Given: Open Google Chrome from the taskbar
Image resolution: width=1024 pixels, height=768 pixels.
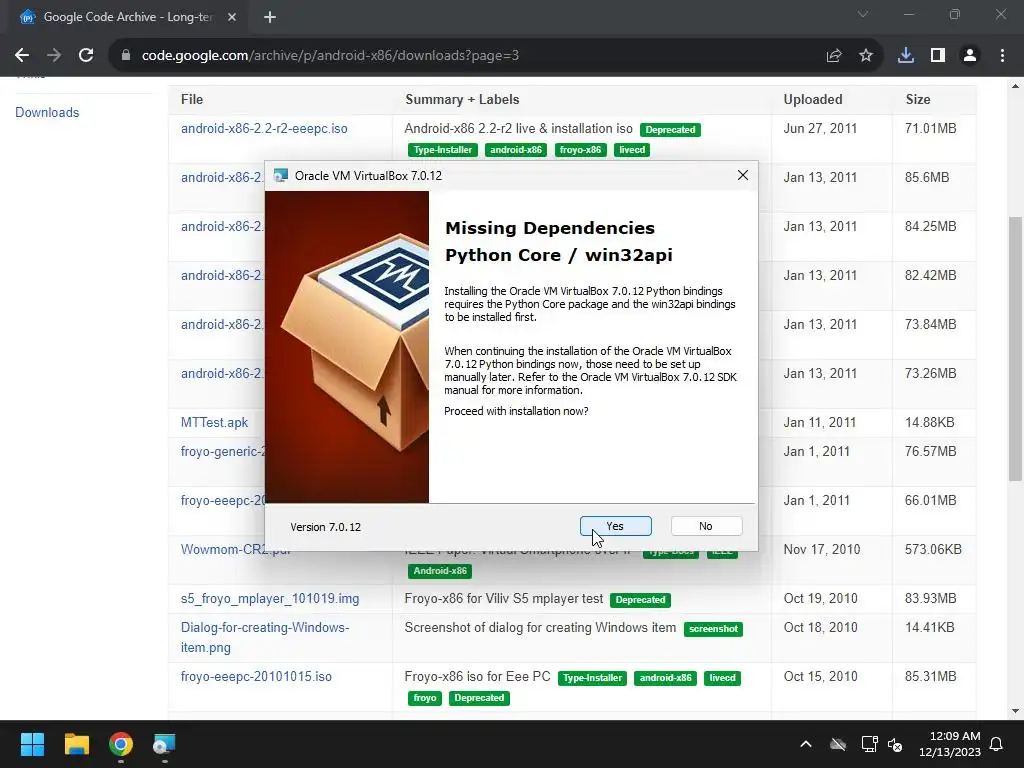Looking at the screenshot, I should click(x=121, y=744).
